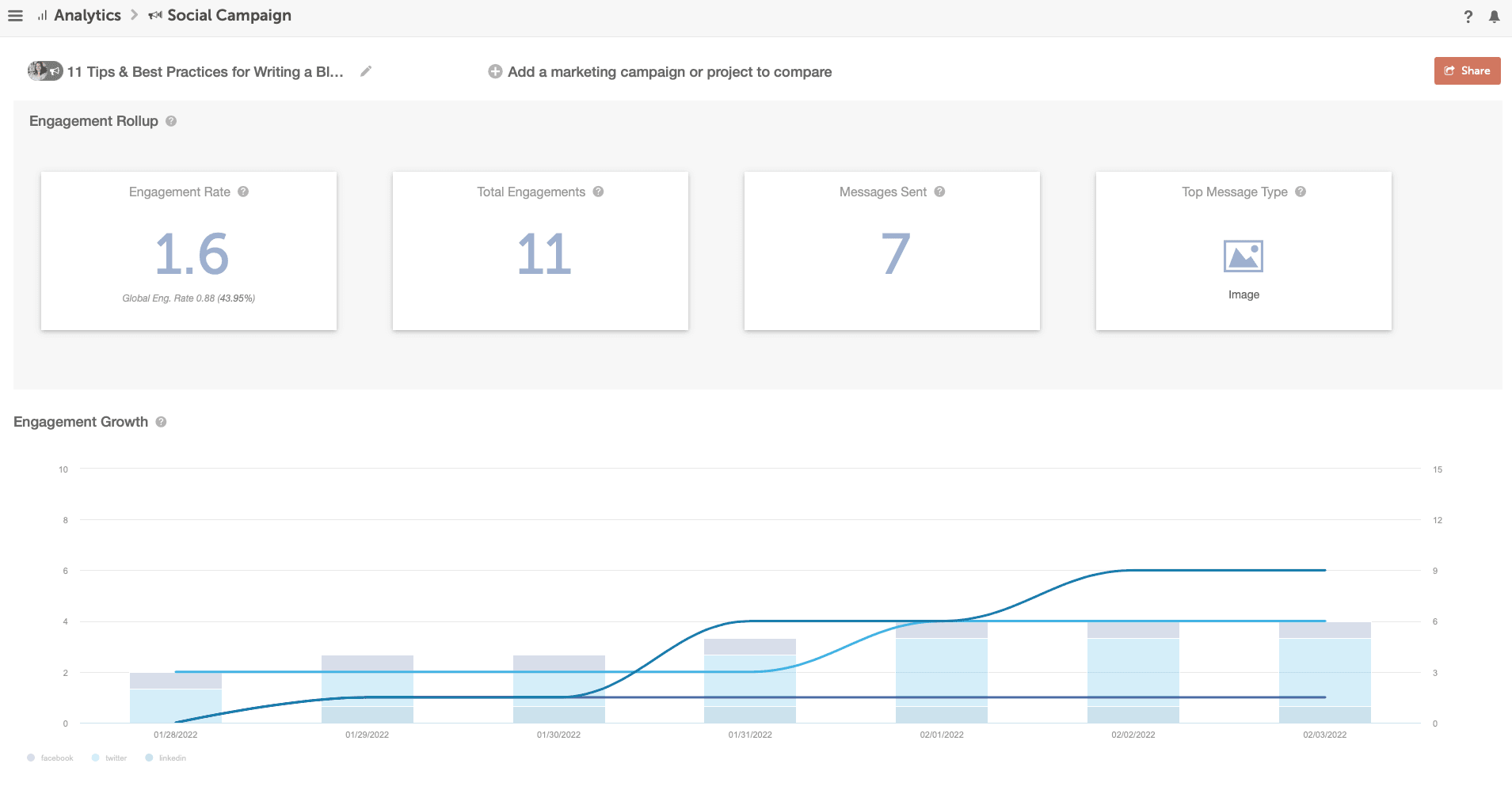Select Social Campaign breadcrumb item

(x=228, y=16)
